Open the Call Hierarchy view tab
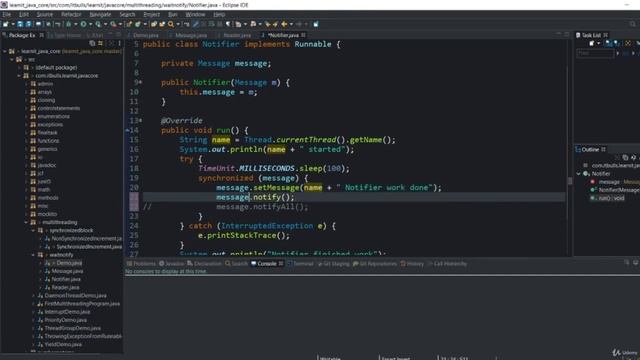The image size is (640, 360). coord(447,264)
